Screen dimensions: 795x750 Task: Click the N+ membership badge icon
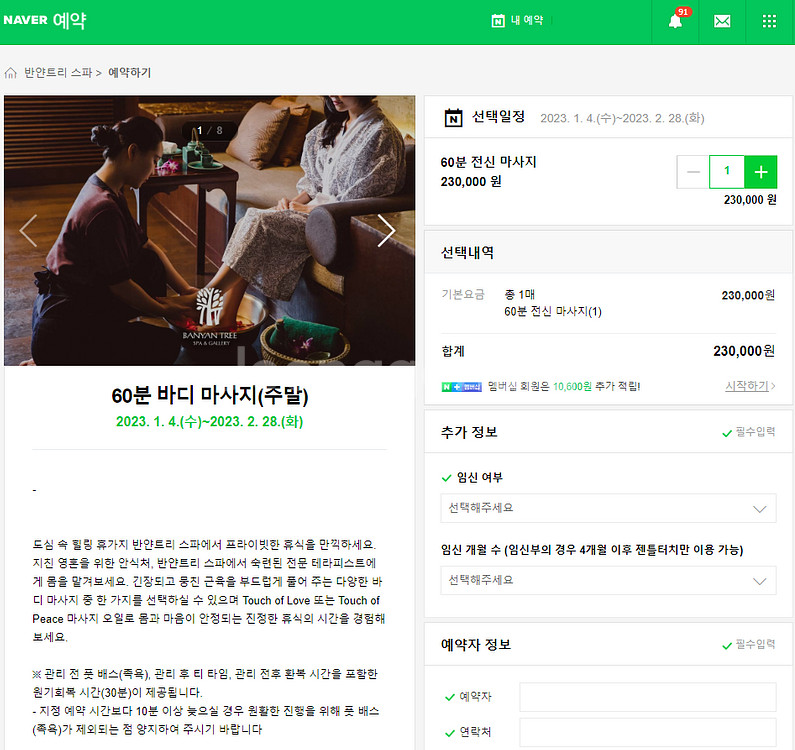(x=461, y=387)
